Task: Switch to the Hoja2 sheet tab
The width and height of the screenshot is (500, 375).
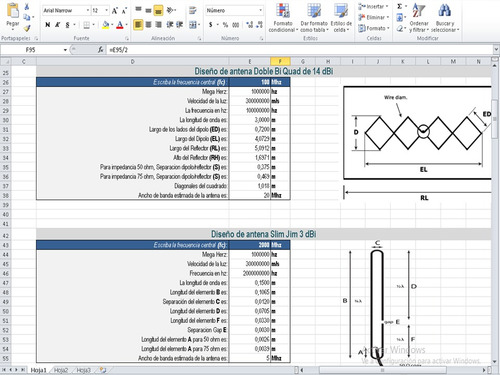Action: (x=61, y=370)
